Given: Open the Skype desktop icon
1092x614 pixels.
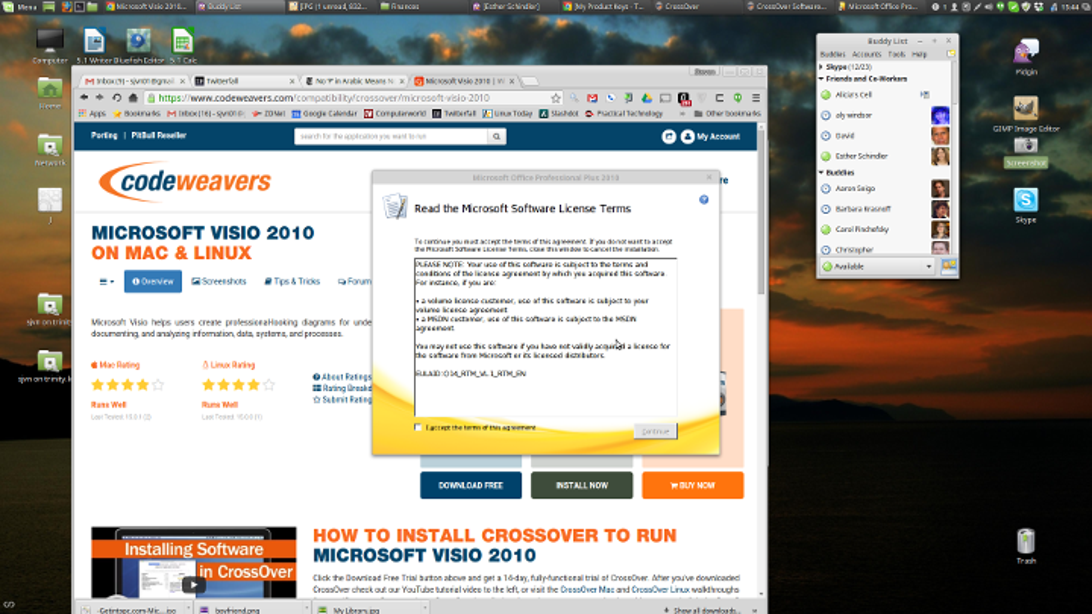Looking at the screenshot, I should click(x=1026, y=205).
